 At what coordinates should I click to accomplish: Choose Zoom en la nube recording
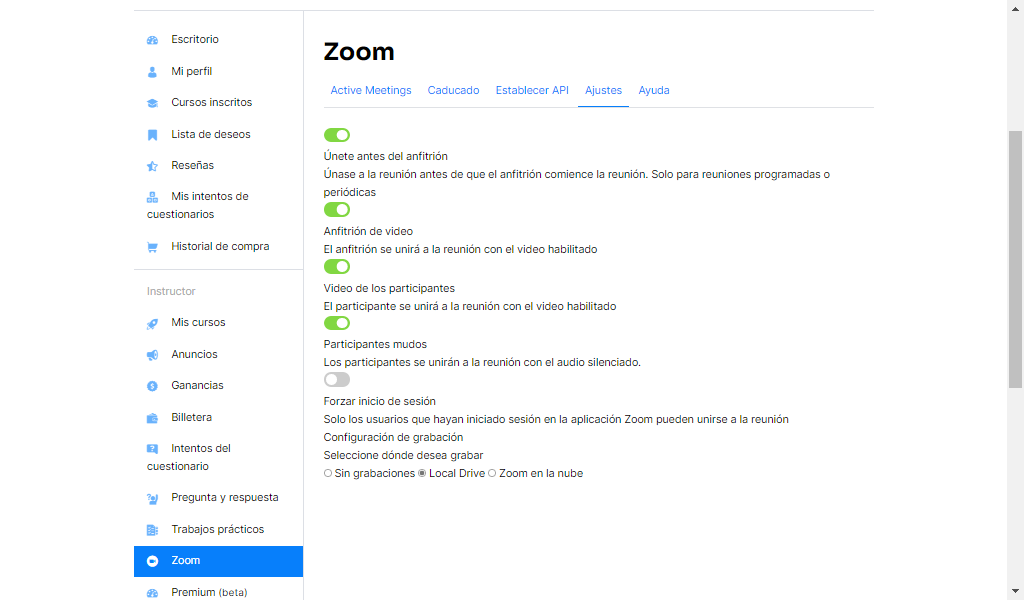point(492,473)
